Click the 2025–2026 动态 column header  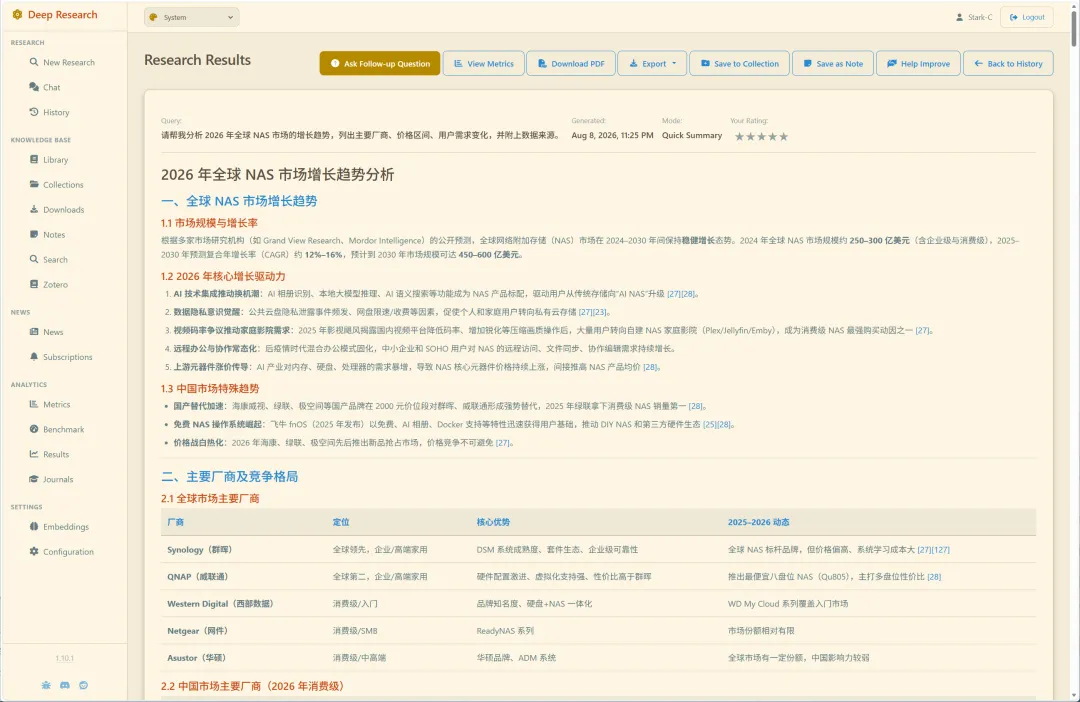pos(758,522)
